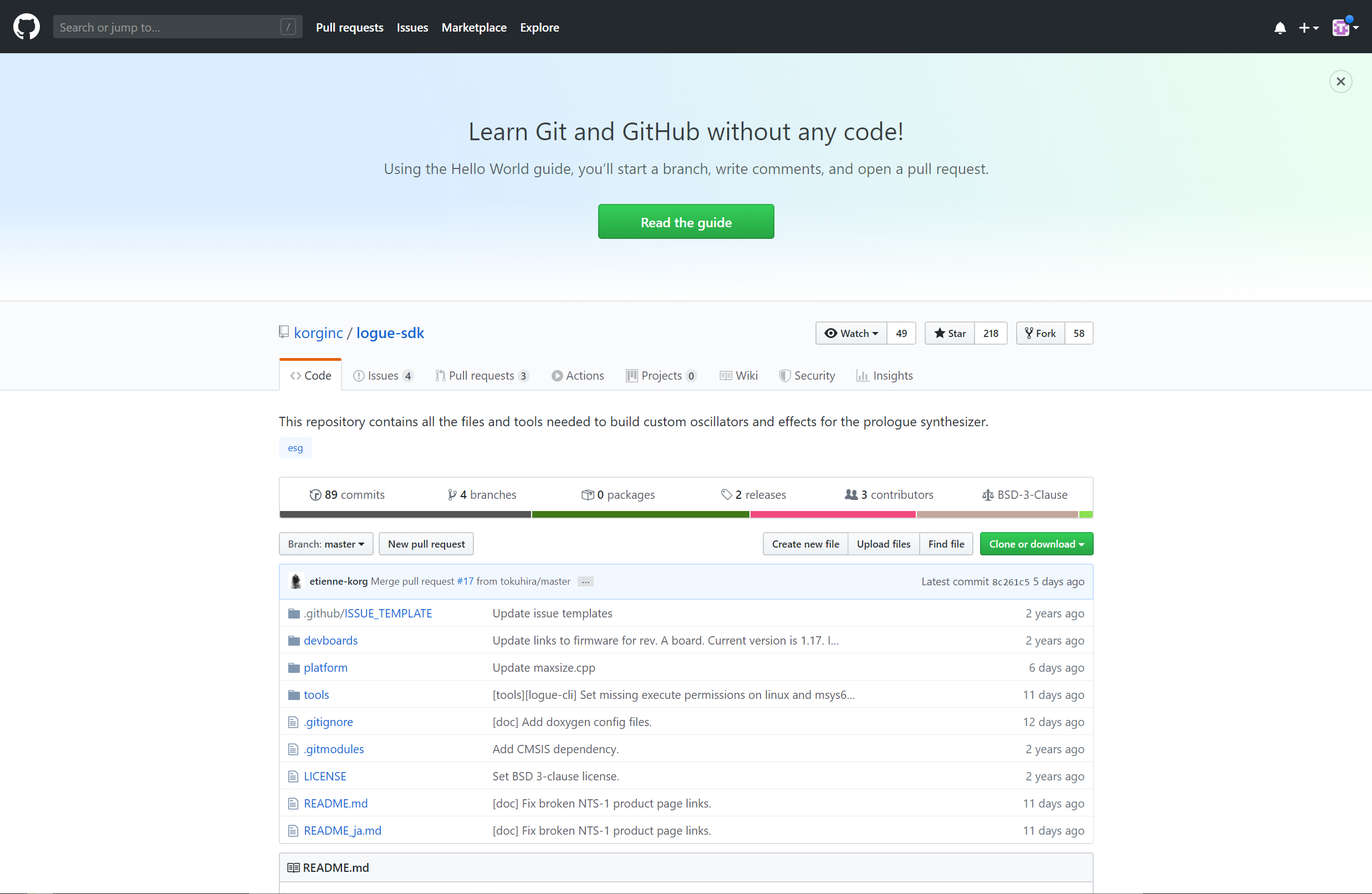Open Set BSD 3-clause license commit message
The image size is (1372, 894).
555,776
